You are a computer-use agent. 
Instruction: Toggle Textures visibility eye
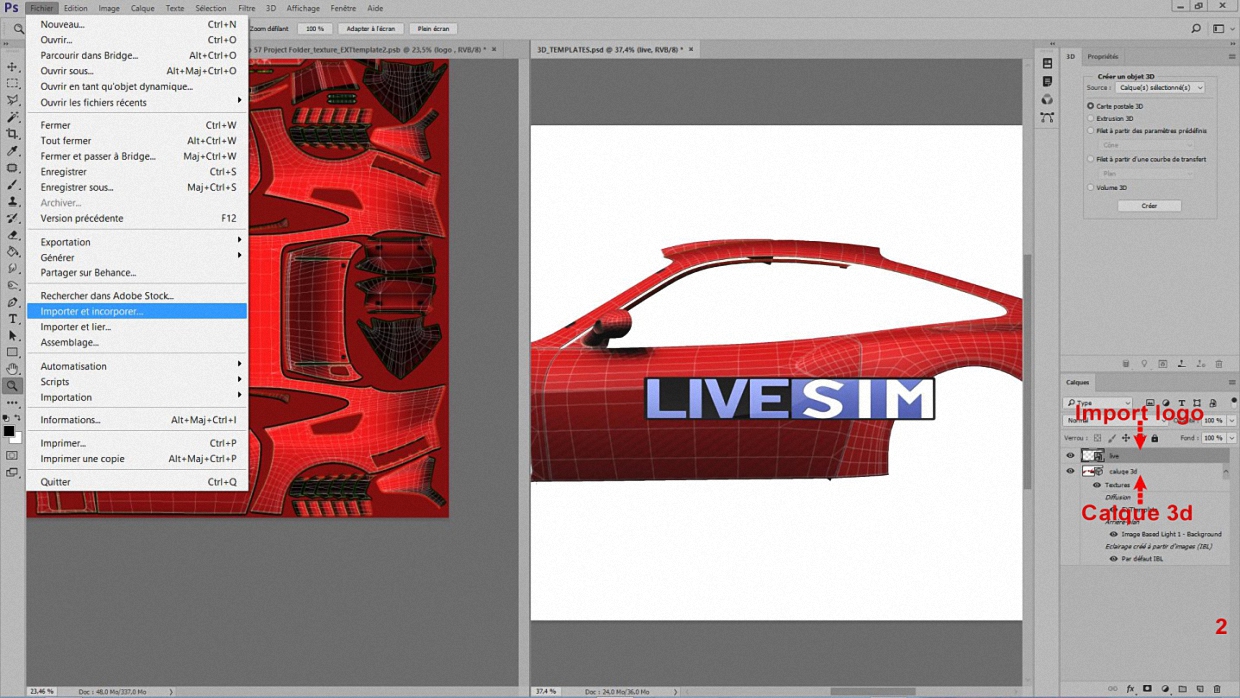[x=1097, y=485]
